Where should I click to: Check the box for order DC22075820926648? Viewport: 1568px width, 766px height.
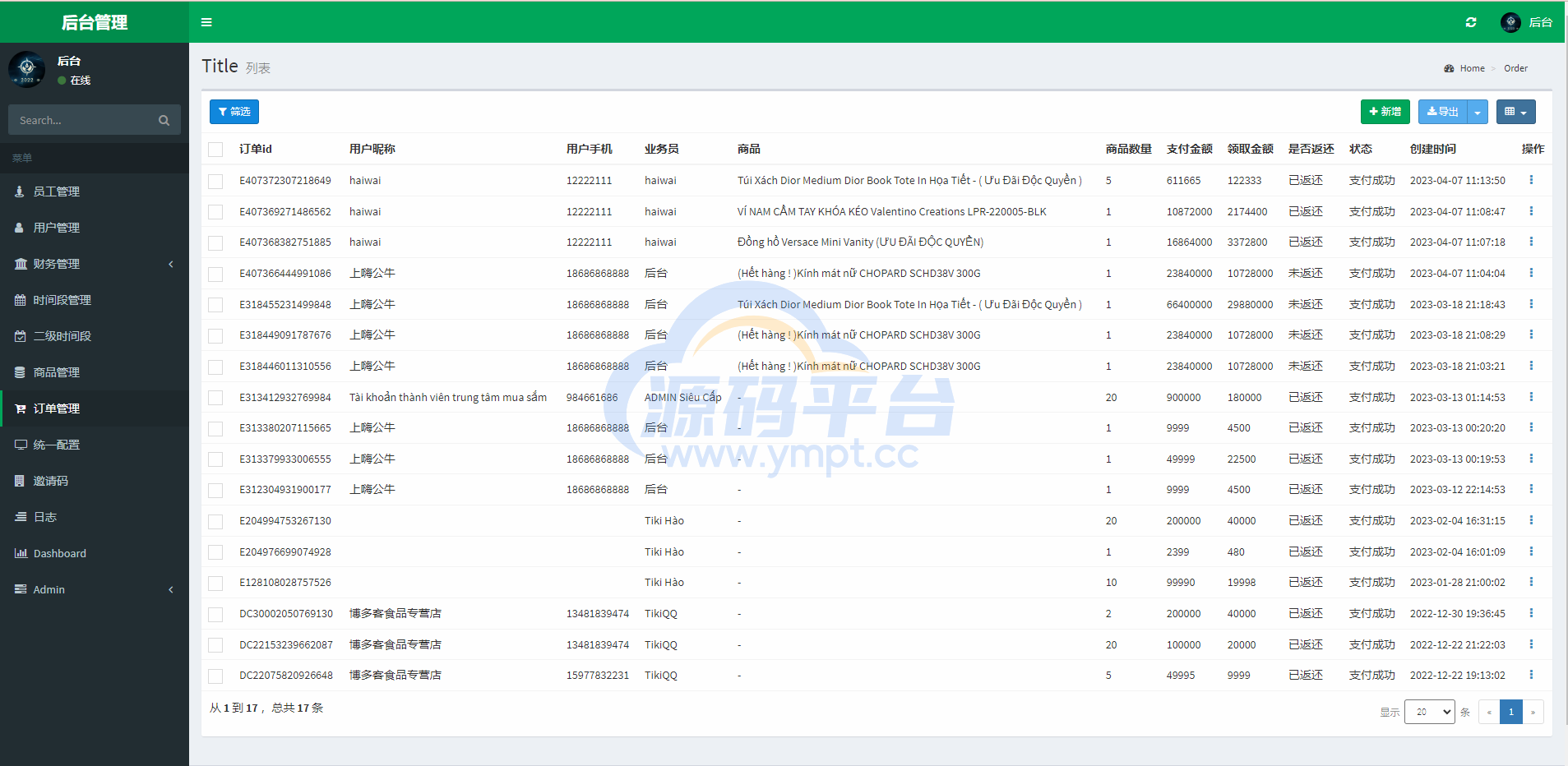click(215, 676)
